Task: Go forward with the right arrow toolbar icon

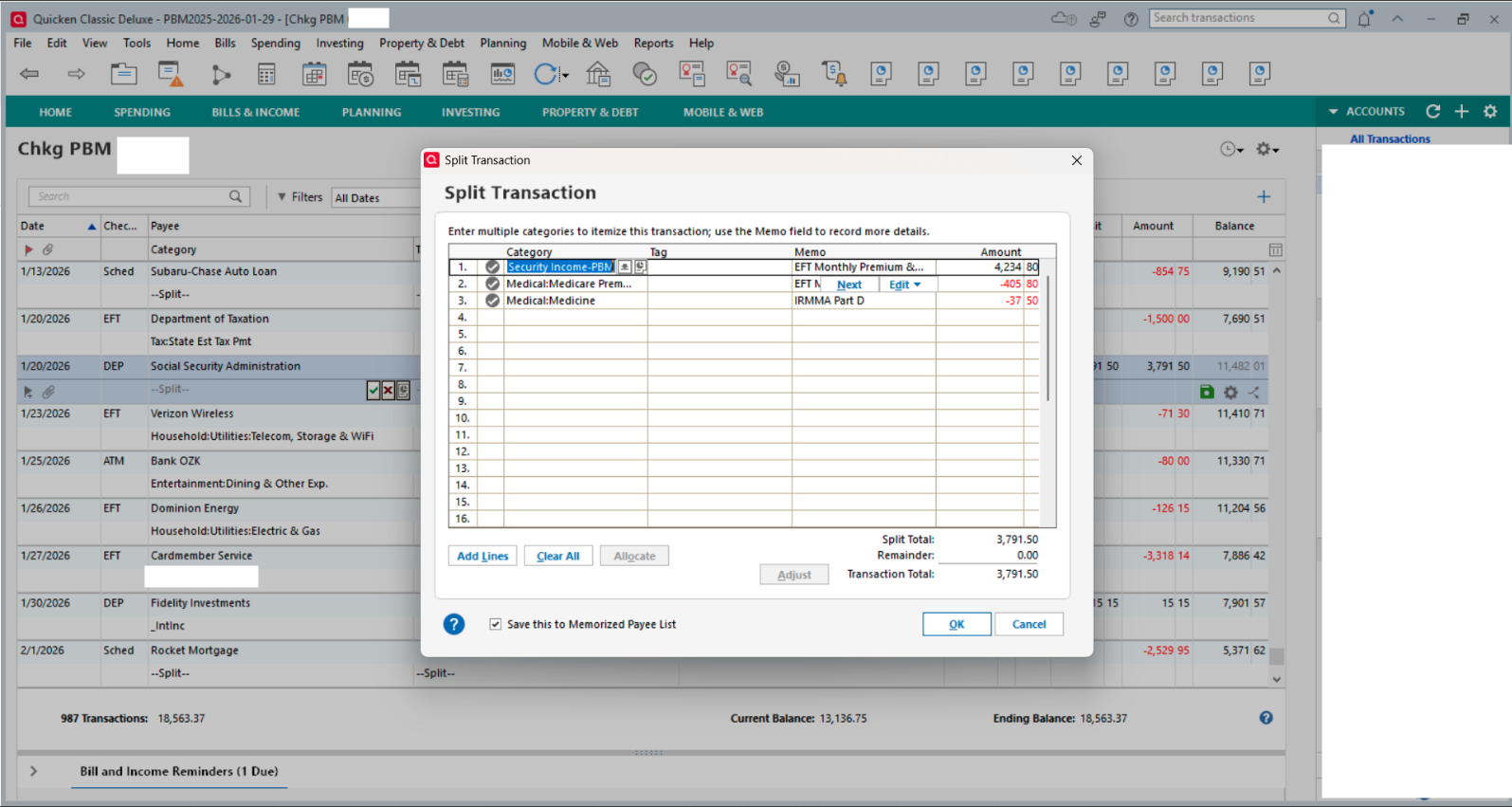Action: pos(77,74)
